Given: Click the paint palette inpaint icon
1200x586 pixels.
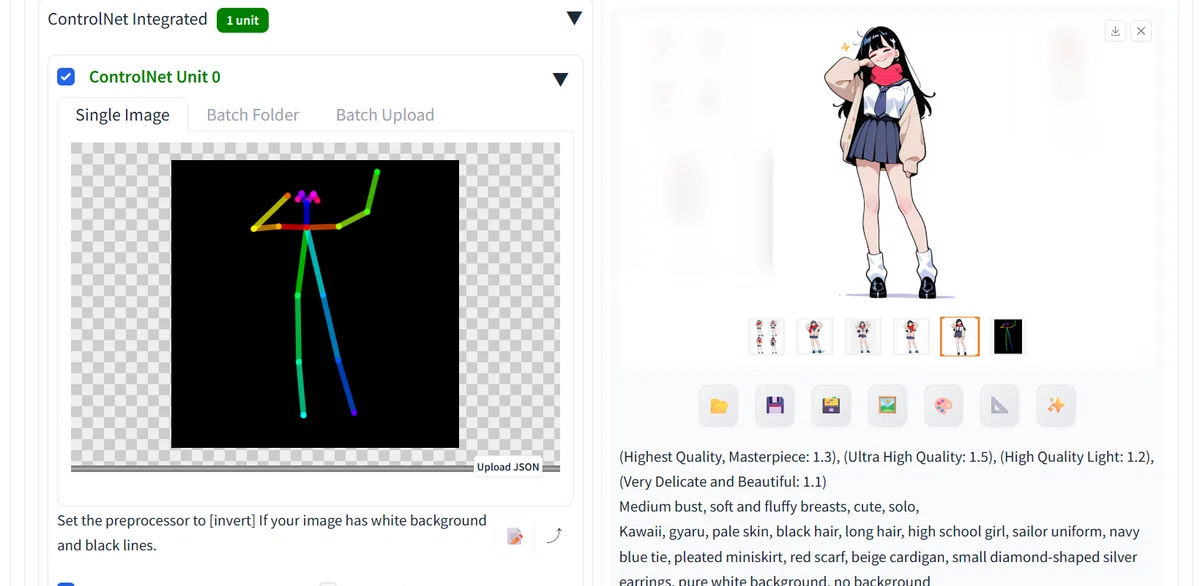Looking at the screenshot, I should coord(943,405).
